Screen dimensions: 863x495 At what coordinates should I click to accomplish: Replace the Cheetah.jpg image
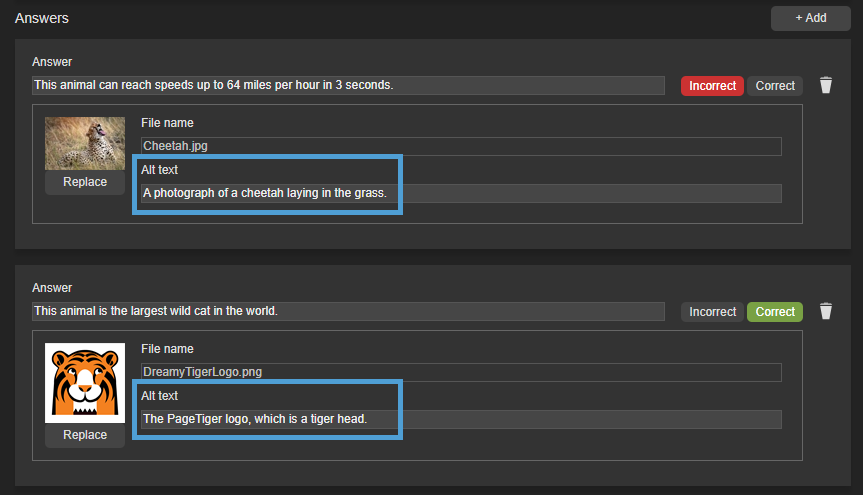[x=85, y=182]
